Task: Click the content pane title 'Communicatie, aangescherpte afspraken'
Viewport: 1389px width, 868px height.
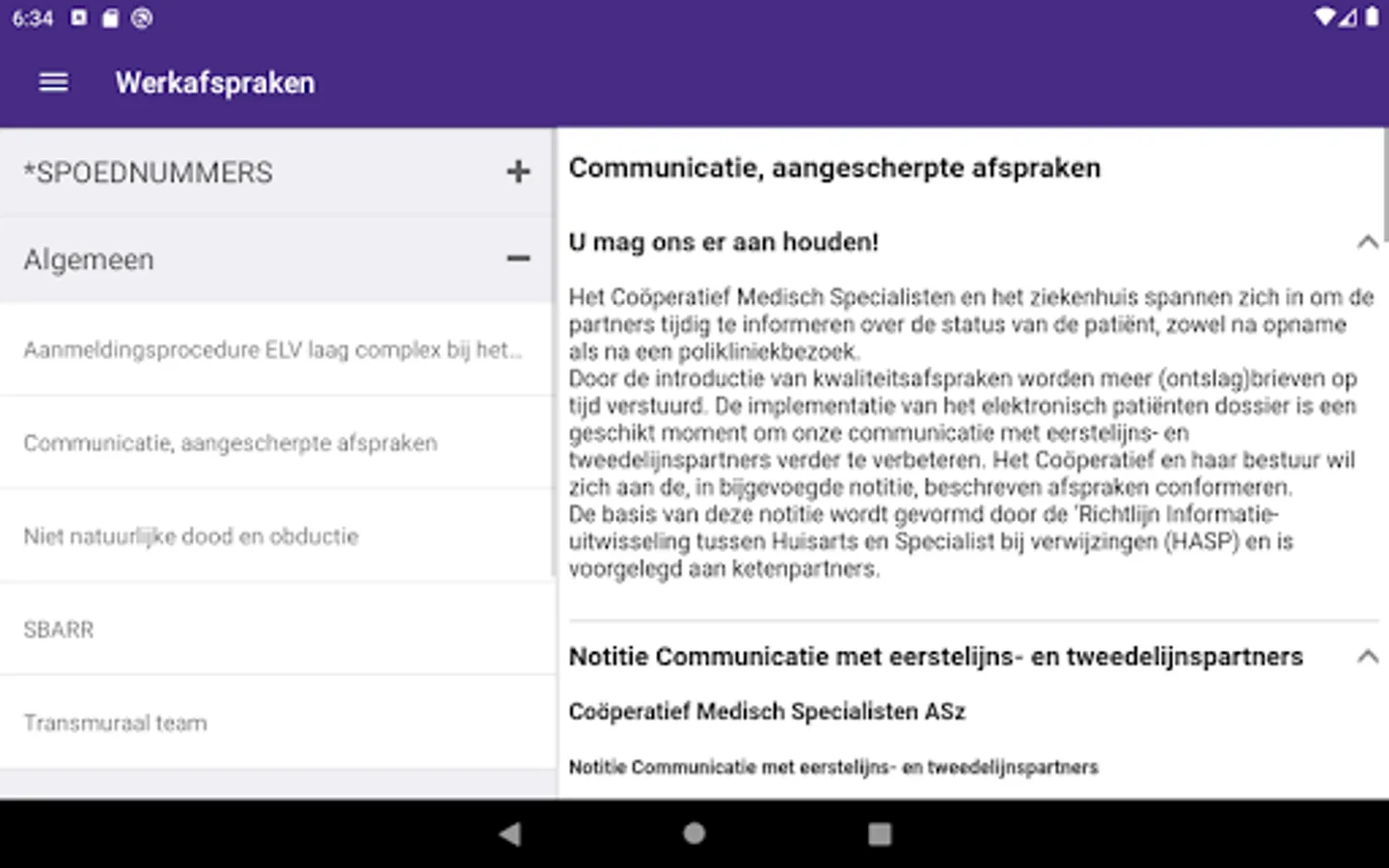Action: click(x=834, y=168)
